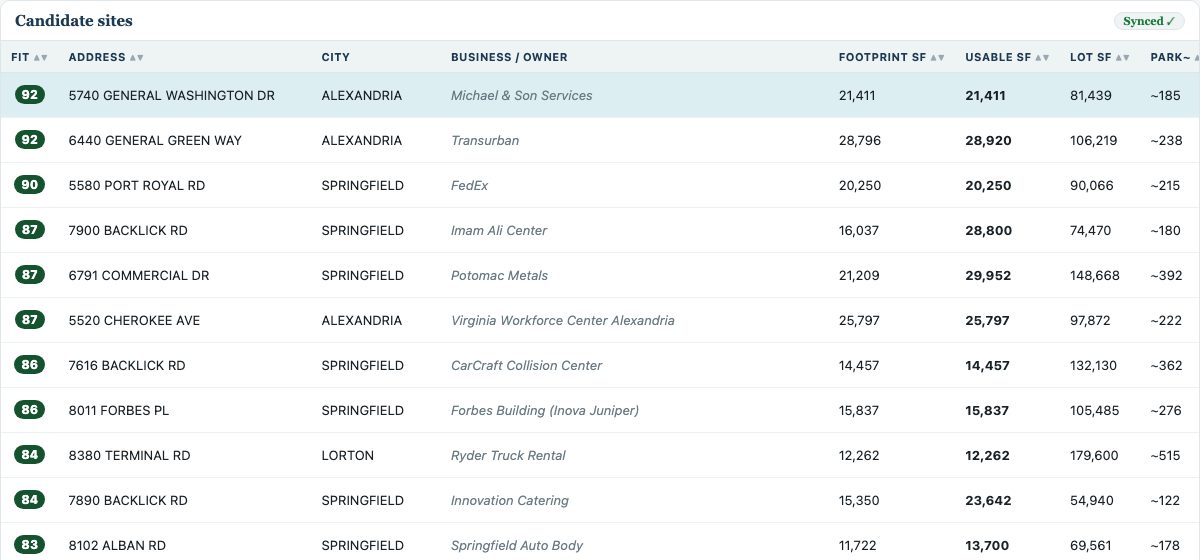
Task: Click Imam Ali Center owner name
Action: [499, 231]
